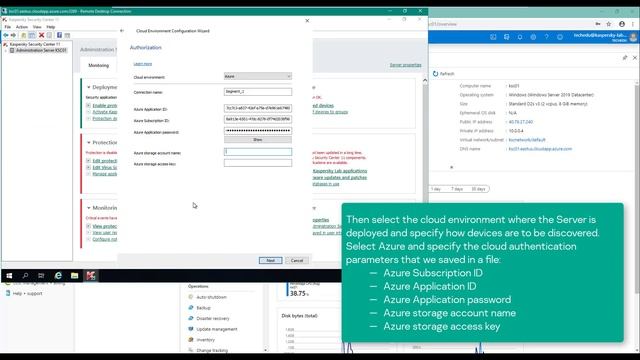
Task: Expand Administration Server KSC01 tree node
Action: tap(6, 51)
